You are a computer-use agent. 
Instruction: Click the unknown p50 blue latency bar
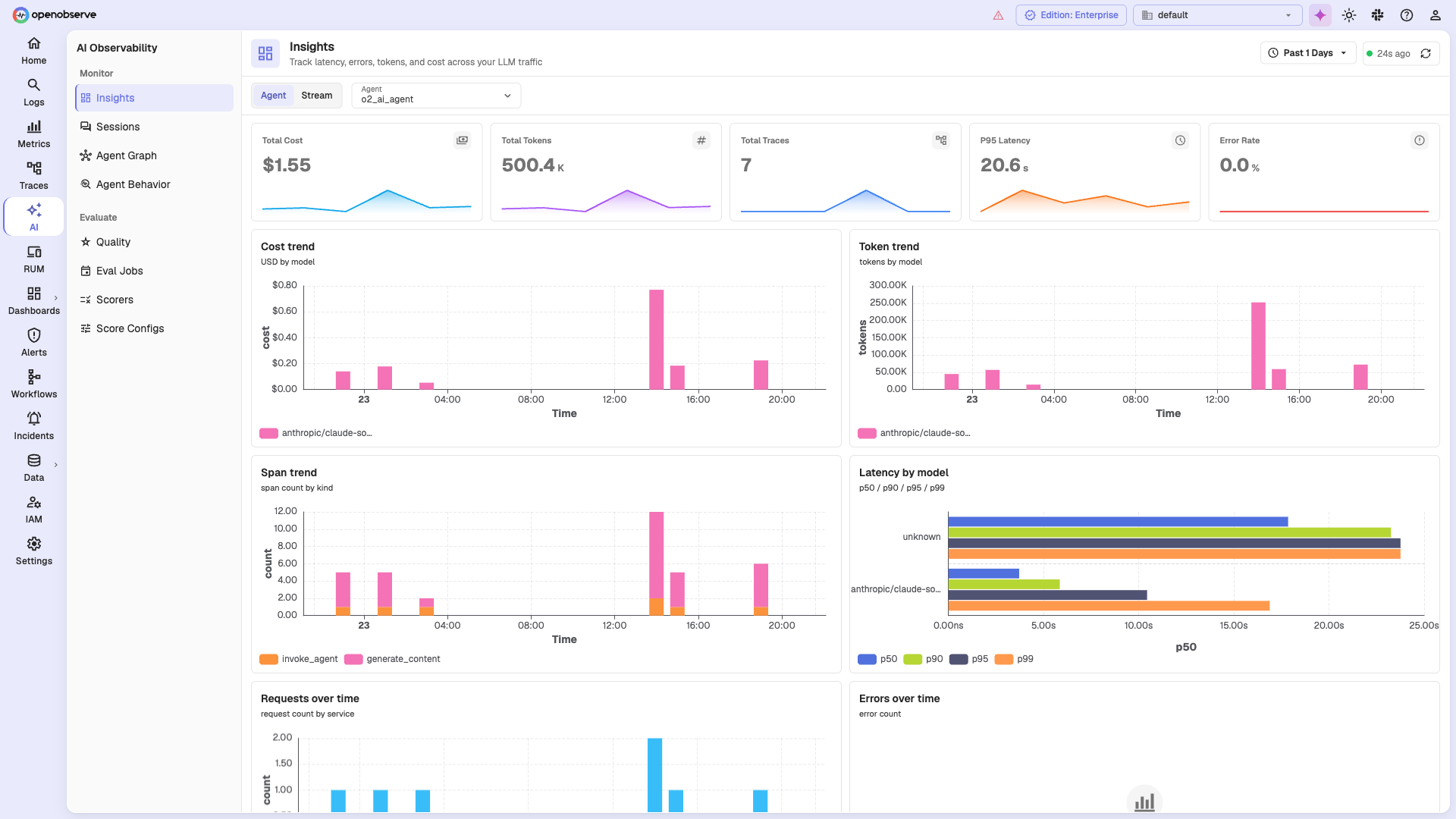tap(1118, 522)
